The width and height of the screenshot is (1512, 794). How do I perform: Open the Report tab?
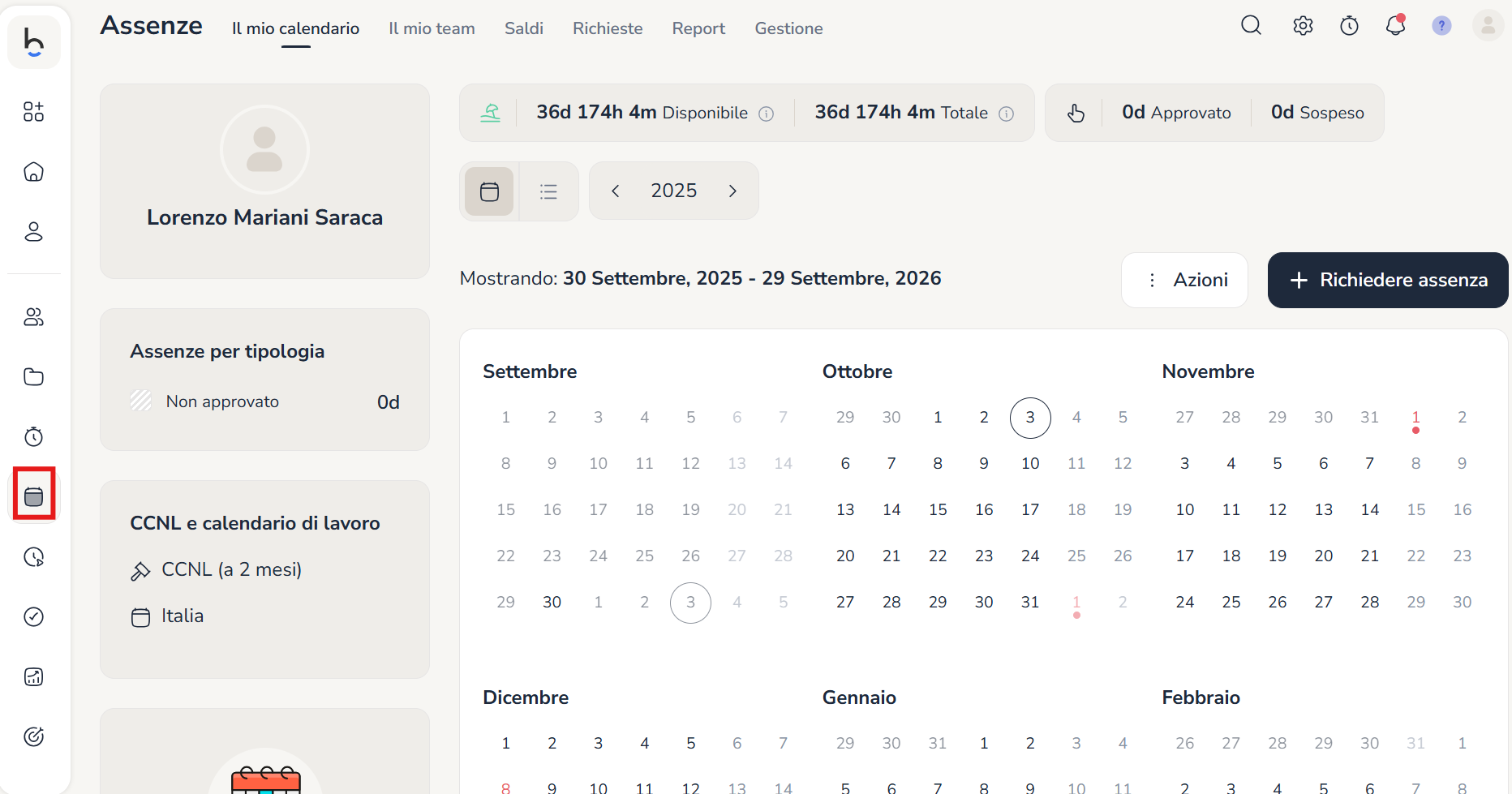[x=698, y=28]
